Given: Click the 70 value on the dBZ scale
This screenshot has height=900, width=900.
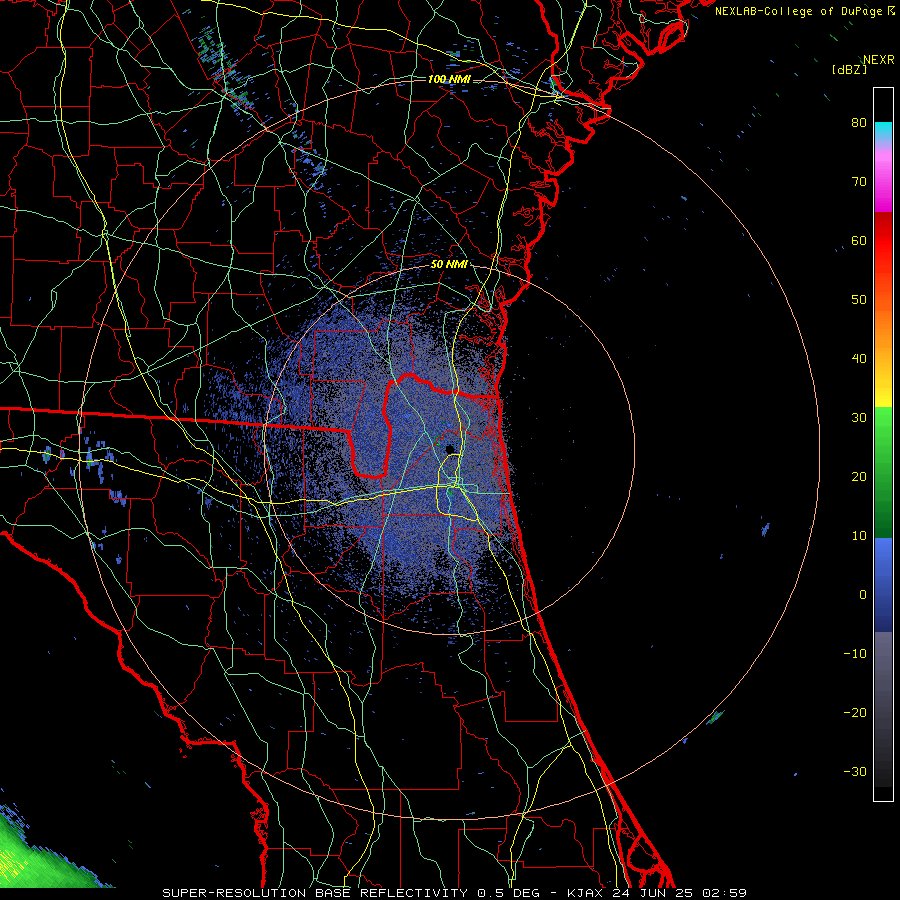Looking at the screenshot, I should click(859, 181).
